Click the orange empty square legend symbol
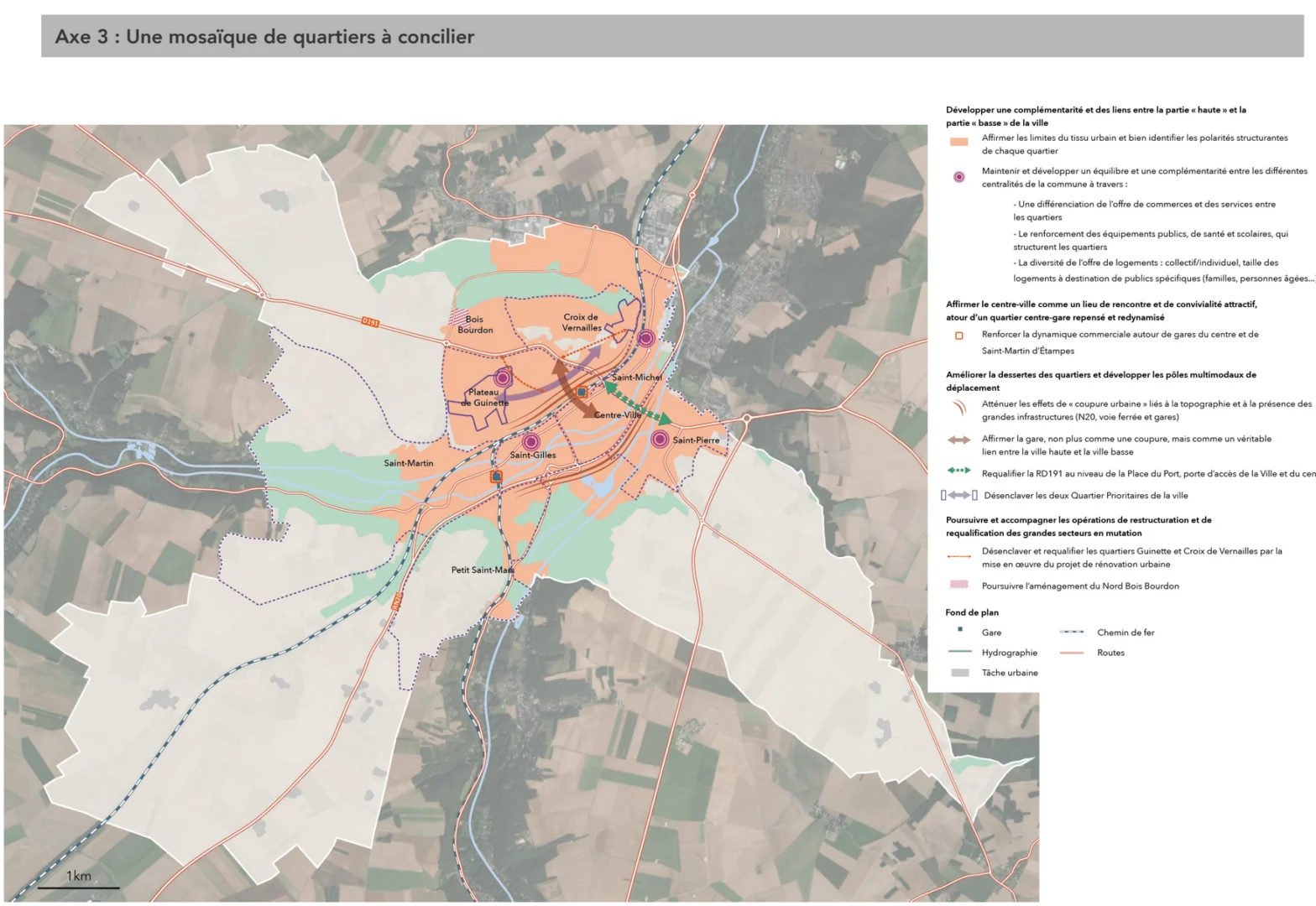The height and width of the screenshot is (906, 1316). [958, 336]
